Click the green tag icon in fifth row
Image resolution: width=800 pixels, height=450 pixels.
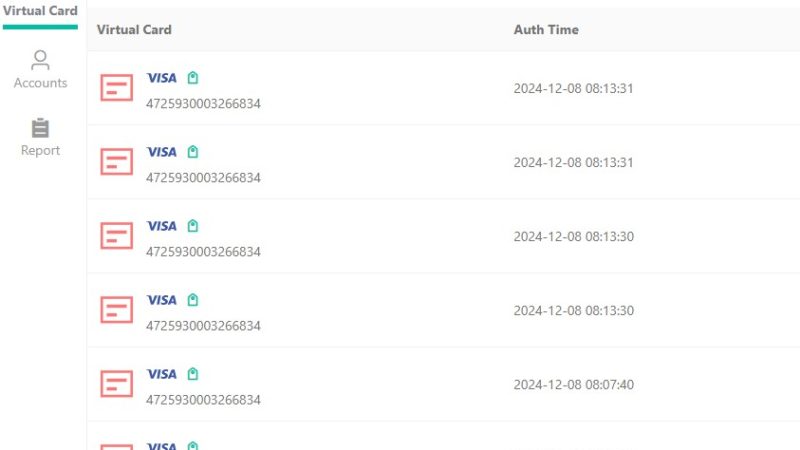pyautogui.click(x=192, y=373)
